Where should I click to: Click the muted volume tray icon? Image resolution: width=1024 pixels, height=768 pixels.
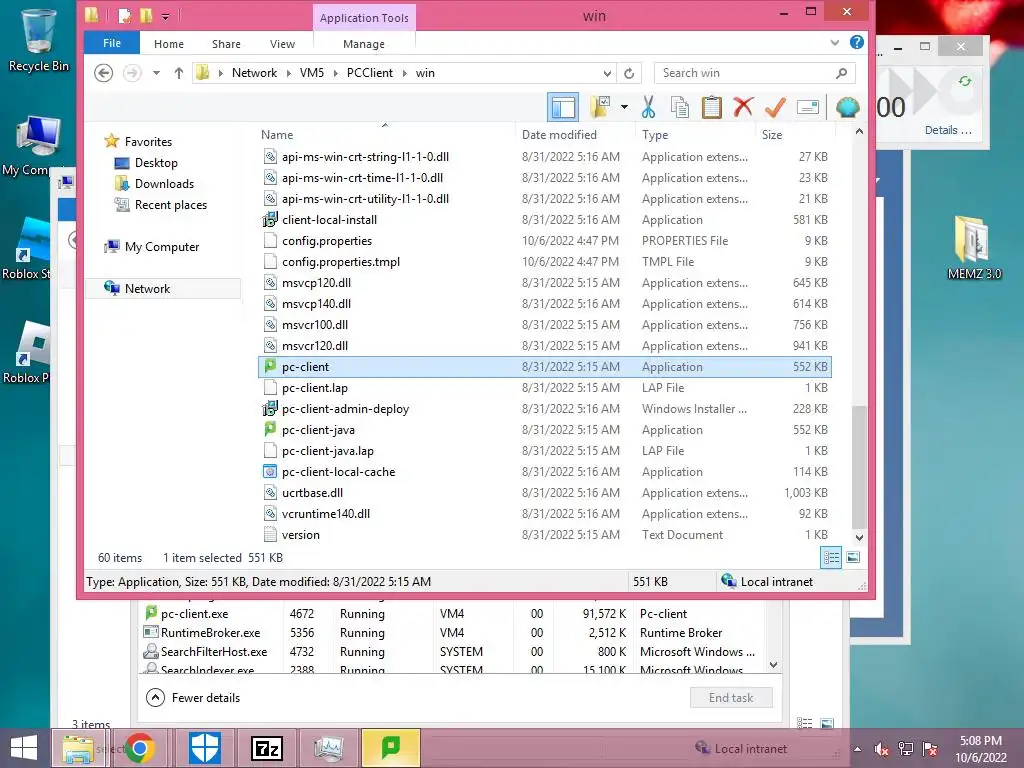880,748
